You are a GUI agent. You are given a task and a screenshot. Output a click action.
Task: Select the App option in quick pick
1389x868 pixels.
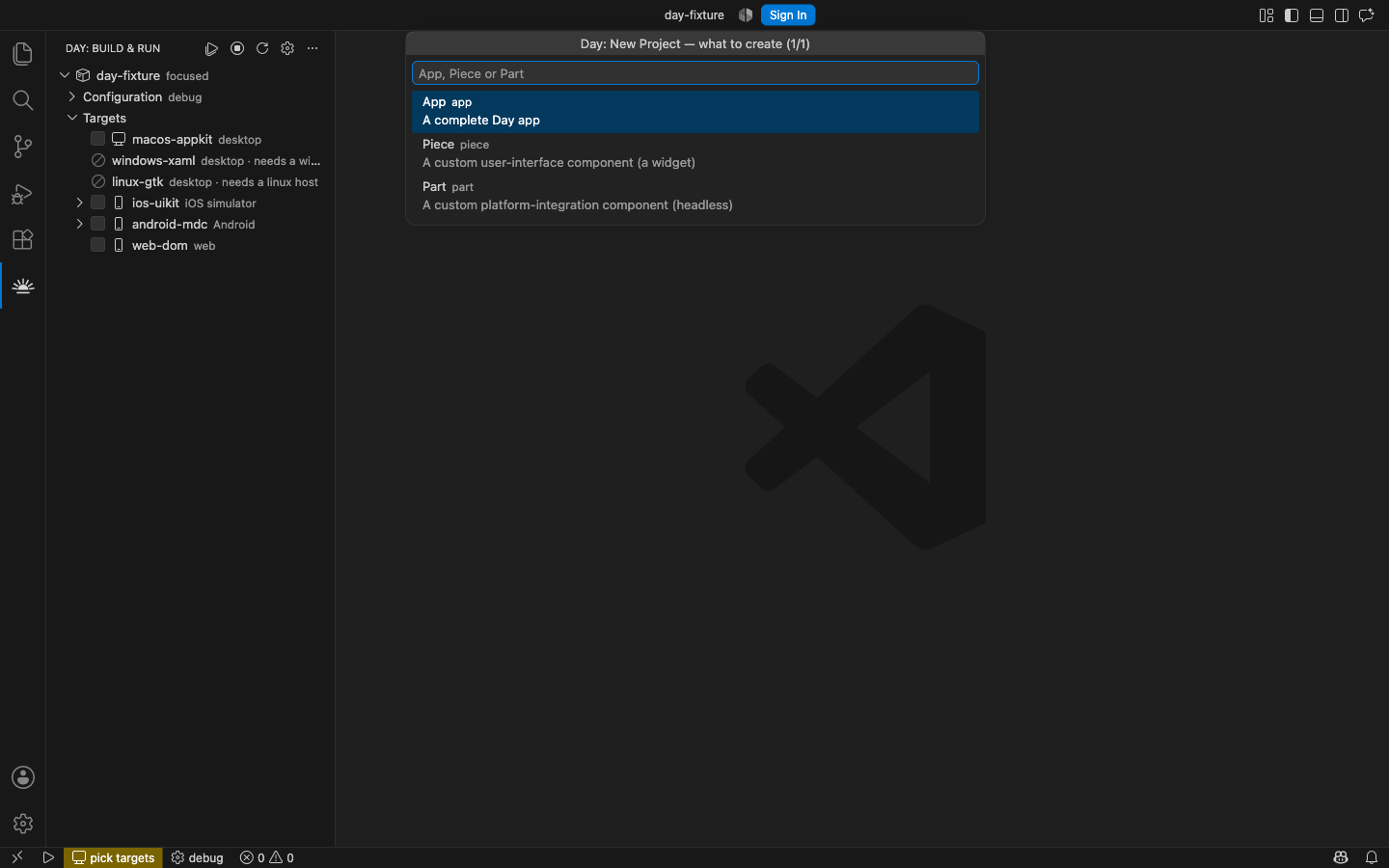[x=695, y=111]
